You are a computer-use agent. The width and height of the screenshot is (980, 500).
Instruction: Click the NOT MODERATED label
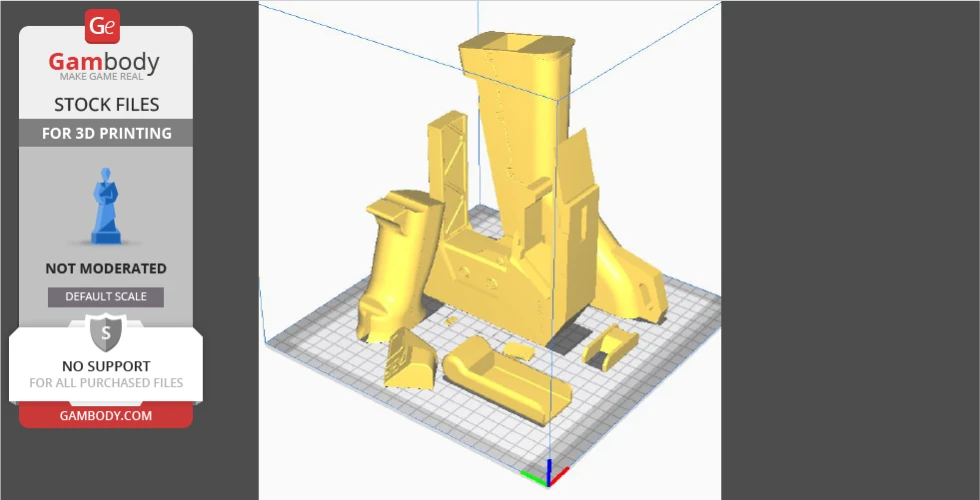point(105,268)
